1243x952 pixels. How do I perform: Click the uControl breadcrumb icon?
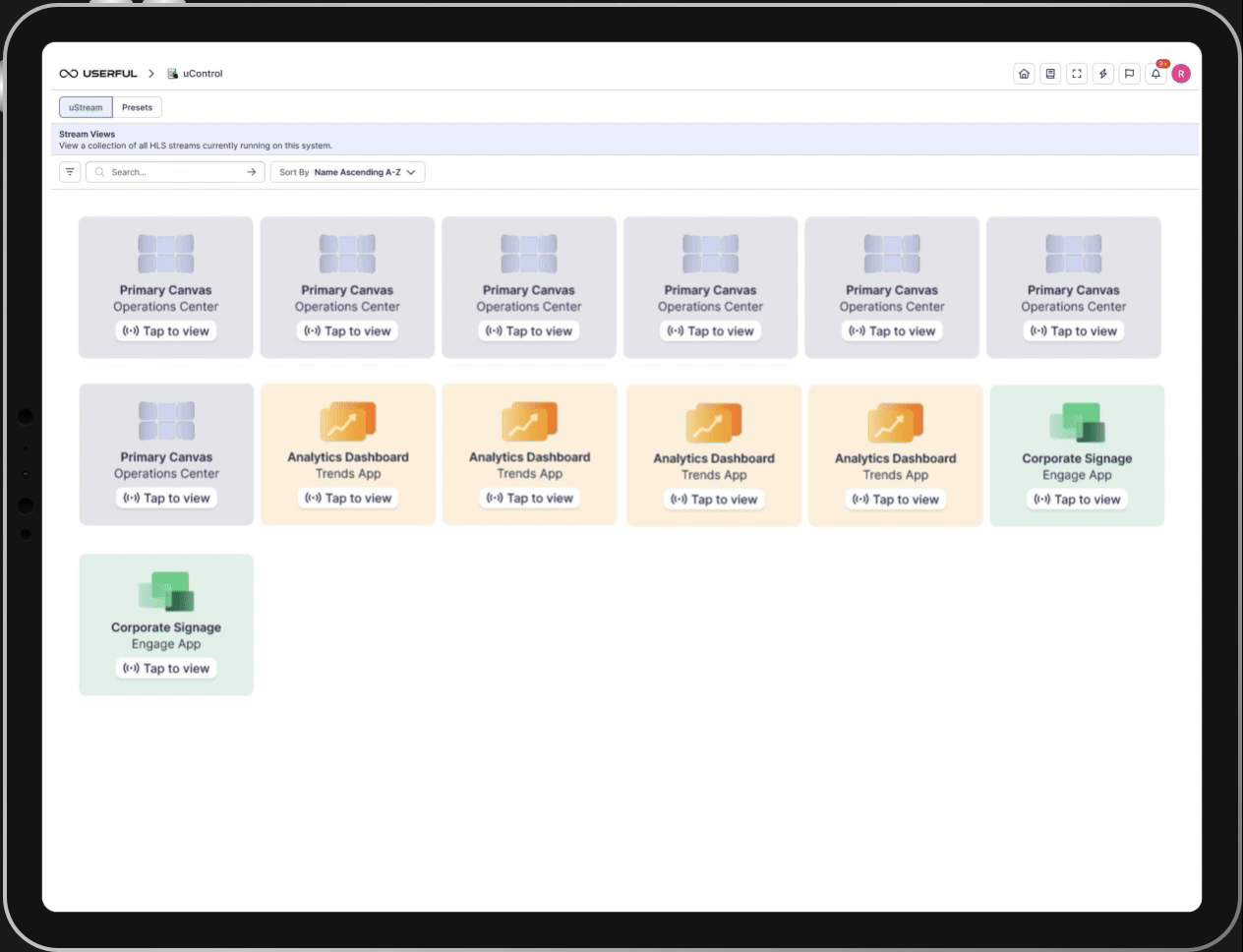[x=172, y=73]
